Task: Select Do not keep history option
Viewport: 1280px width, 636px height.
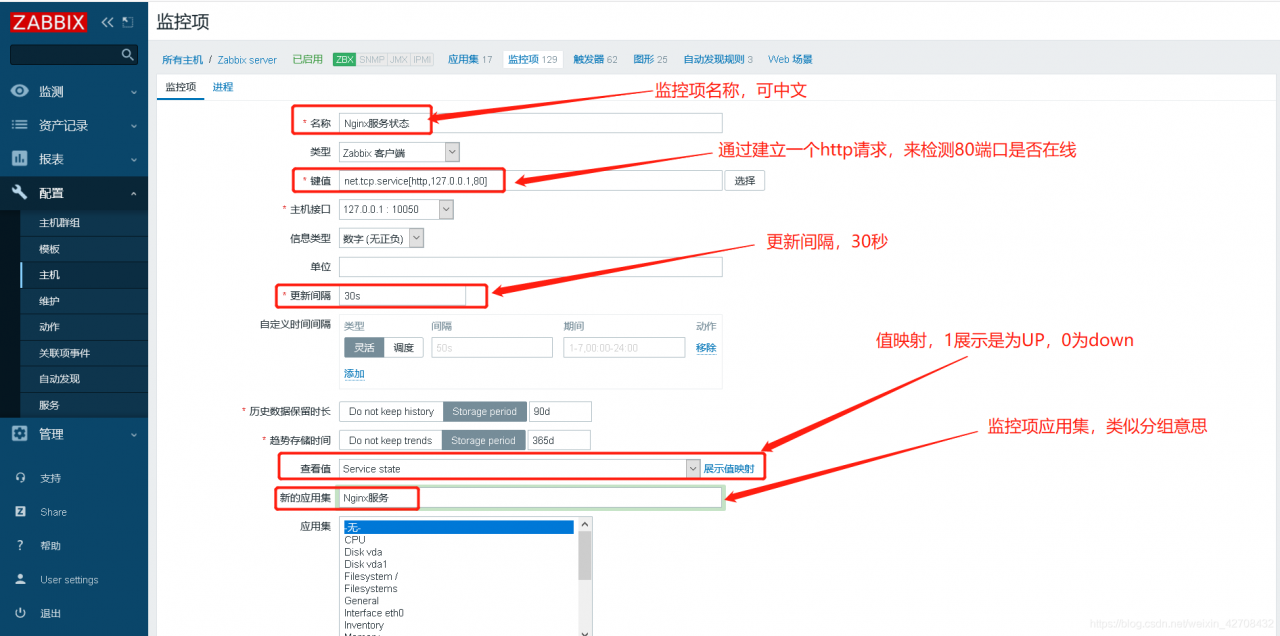Action: [391, 411]
